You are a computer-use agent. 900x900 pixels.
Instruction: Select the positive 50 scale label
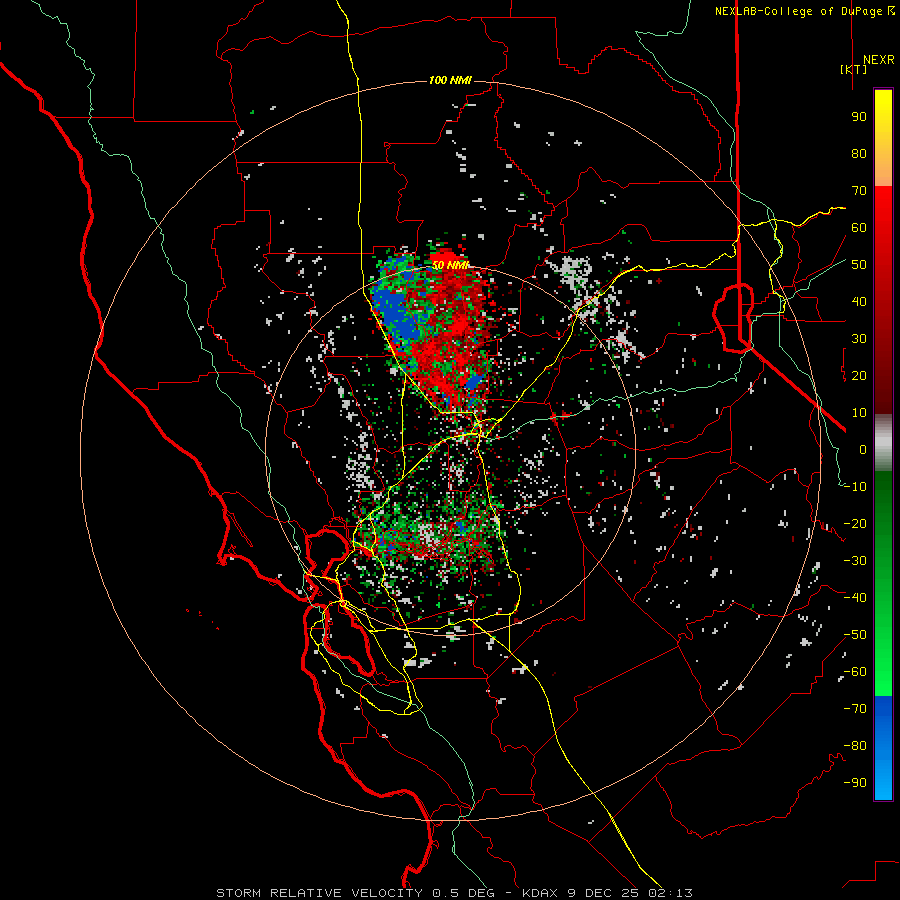[859, 265]
